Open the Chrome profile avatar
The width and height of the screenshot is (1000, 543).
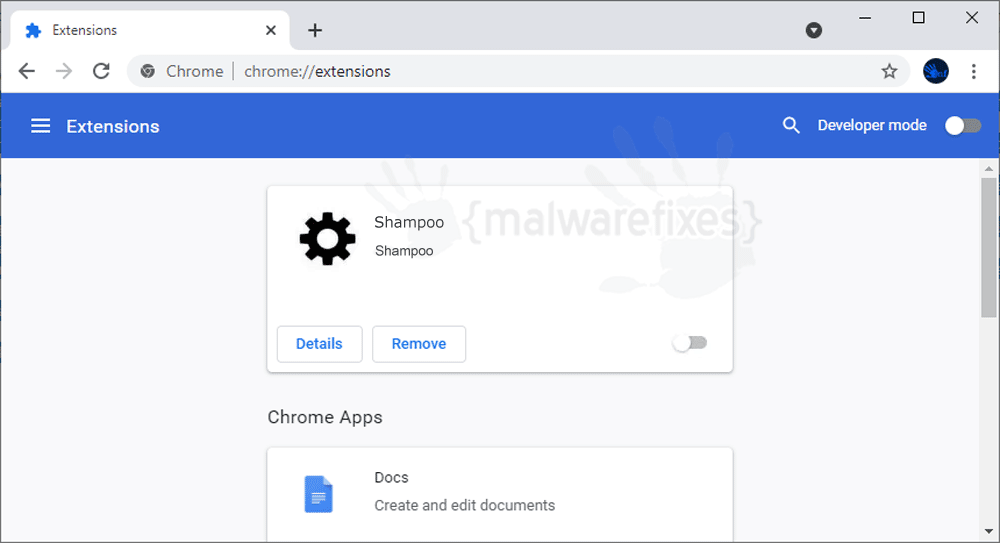pos(936,71)
